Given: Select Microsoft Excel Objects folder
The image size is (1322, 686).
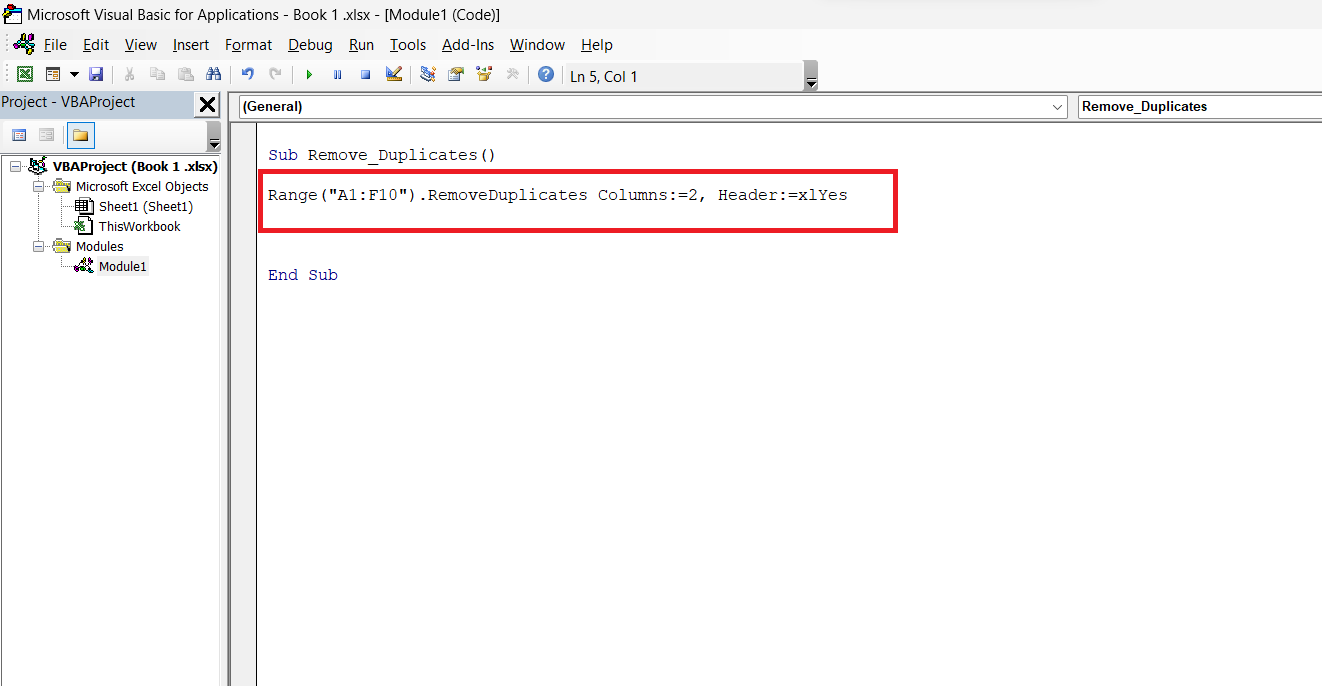Looking at the screenshot, I should tap(142, 186).
